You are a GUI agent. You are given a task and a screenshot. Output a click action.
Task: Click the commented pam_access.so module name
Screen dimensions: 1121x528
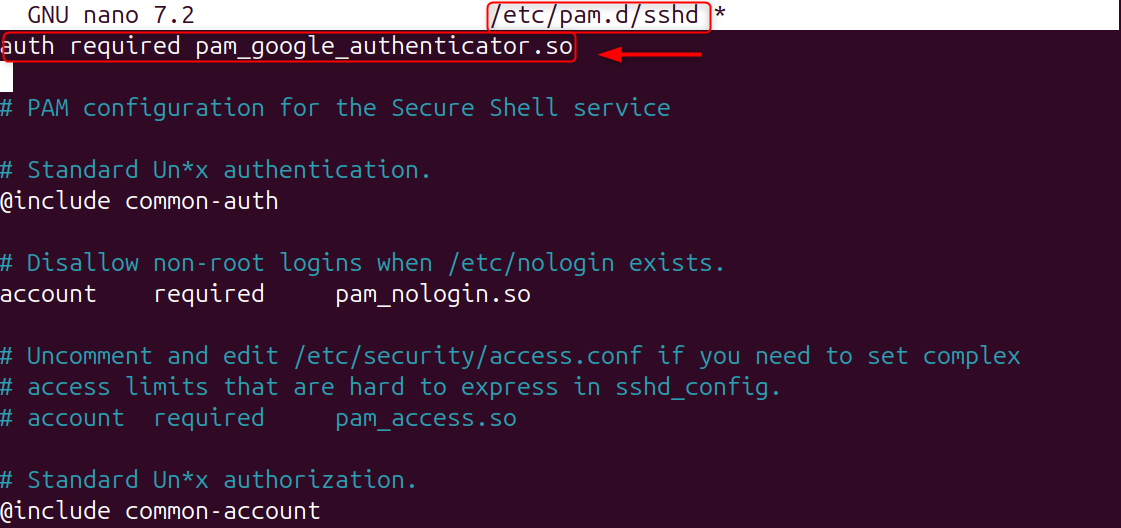coord(425,418)
